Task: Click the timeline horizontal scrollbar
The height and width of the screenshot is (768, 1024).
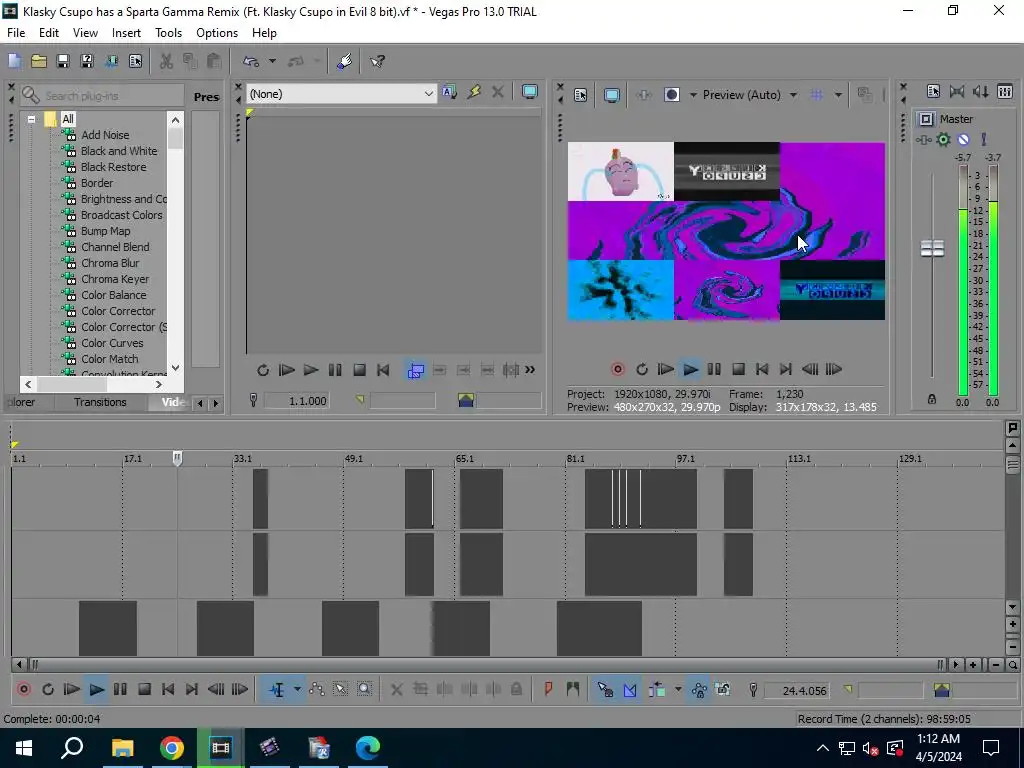Action: pyautogui.click(x=486, y=665)
